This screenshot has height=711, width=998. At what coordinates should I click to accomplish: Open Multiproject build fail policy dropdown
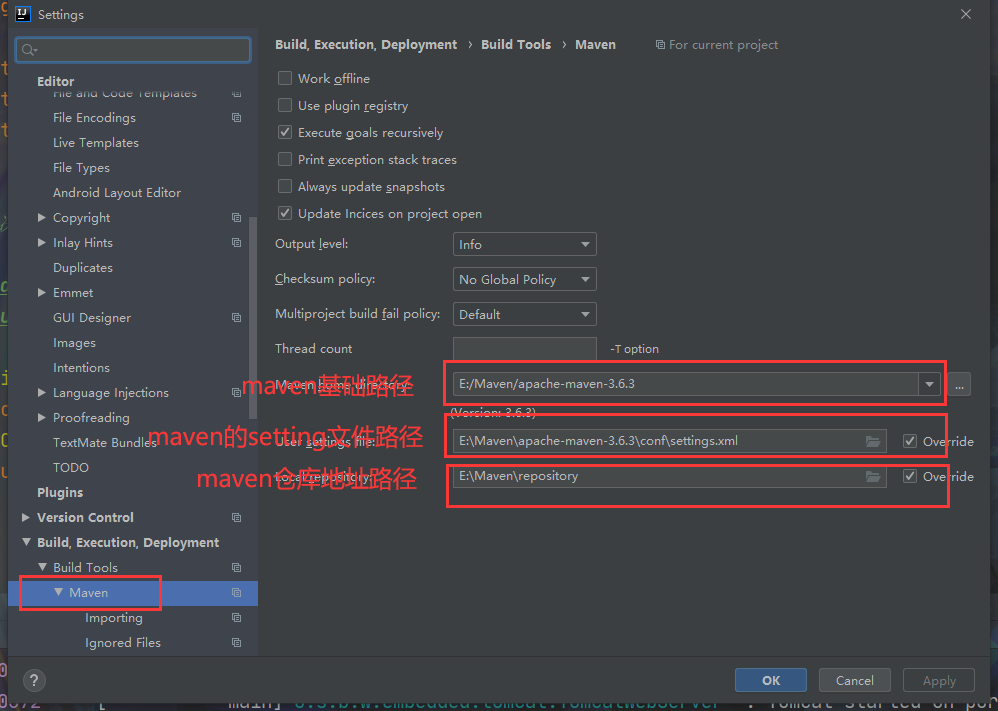pos(524,314)
